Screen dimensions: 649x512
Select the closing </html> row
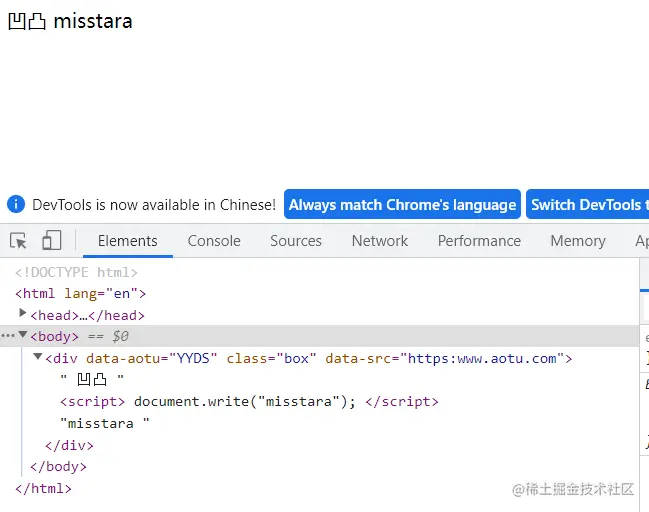click(x=43, y=488)
